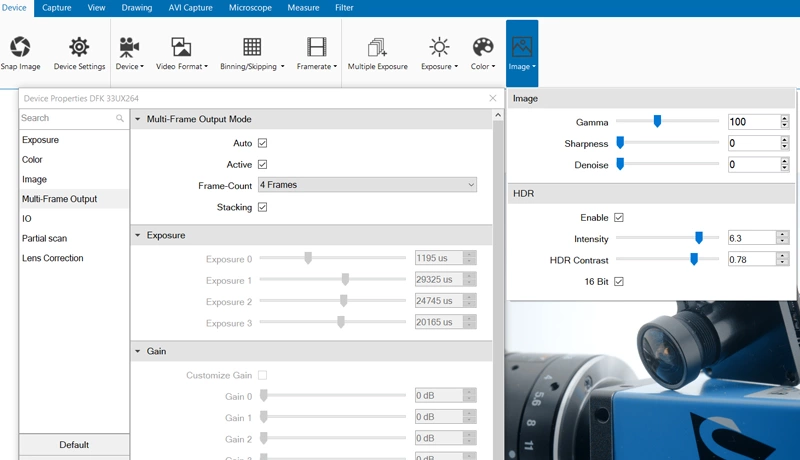
Task: Click the Binning/Skipping grid icon
Action: pos(252,47)
